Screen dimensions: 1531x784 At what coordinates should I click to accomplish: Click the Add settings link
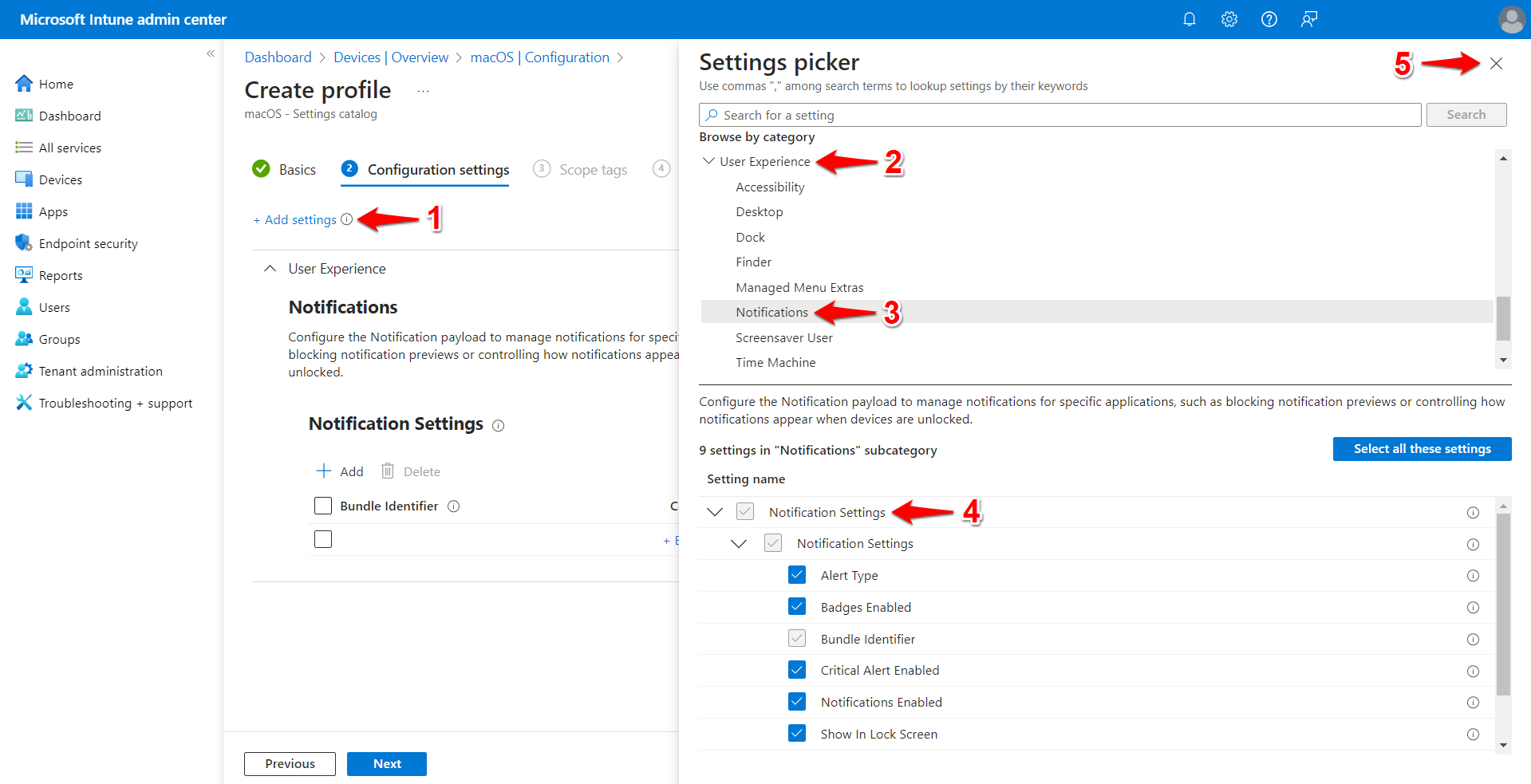pos(294,219)
